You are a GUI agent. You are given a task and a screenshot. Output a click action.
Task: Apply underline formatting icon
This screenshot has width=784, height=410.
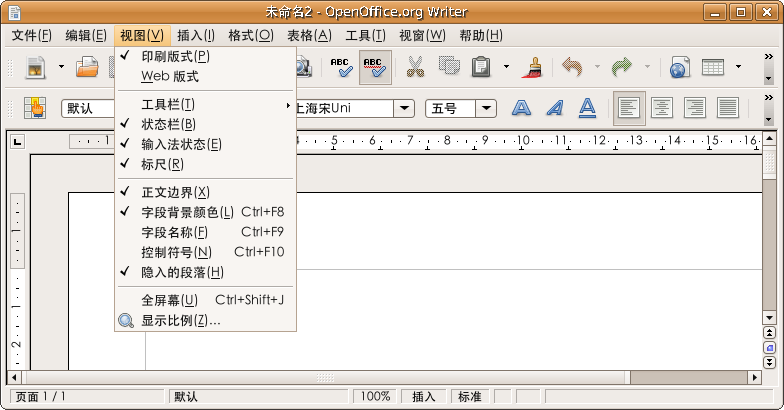point(588,108)
